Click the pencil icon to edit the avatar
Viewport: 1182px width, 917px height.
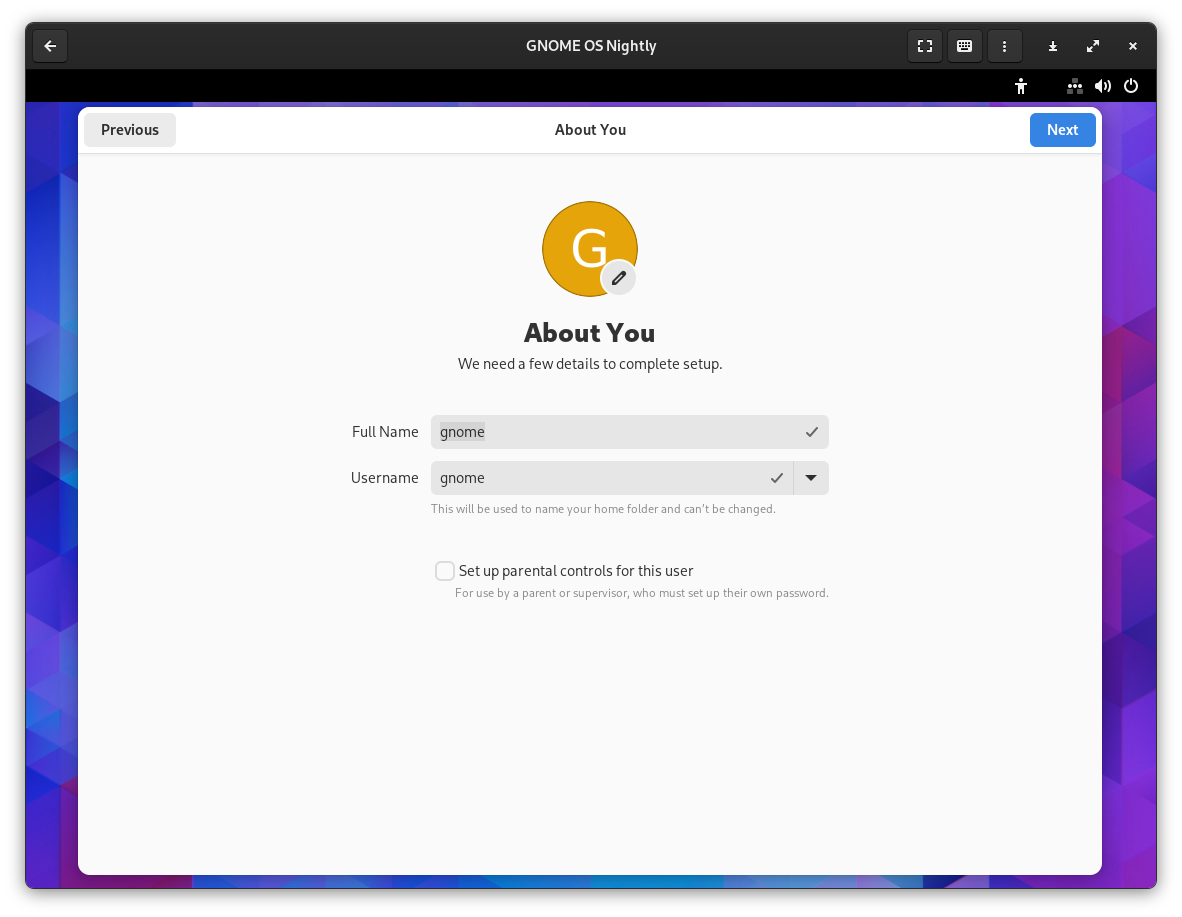coord(619,278)
